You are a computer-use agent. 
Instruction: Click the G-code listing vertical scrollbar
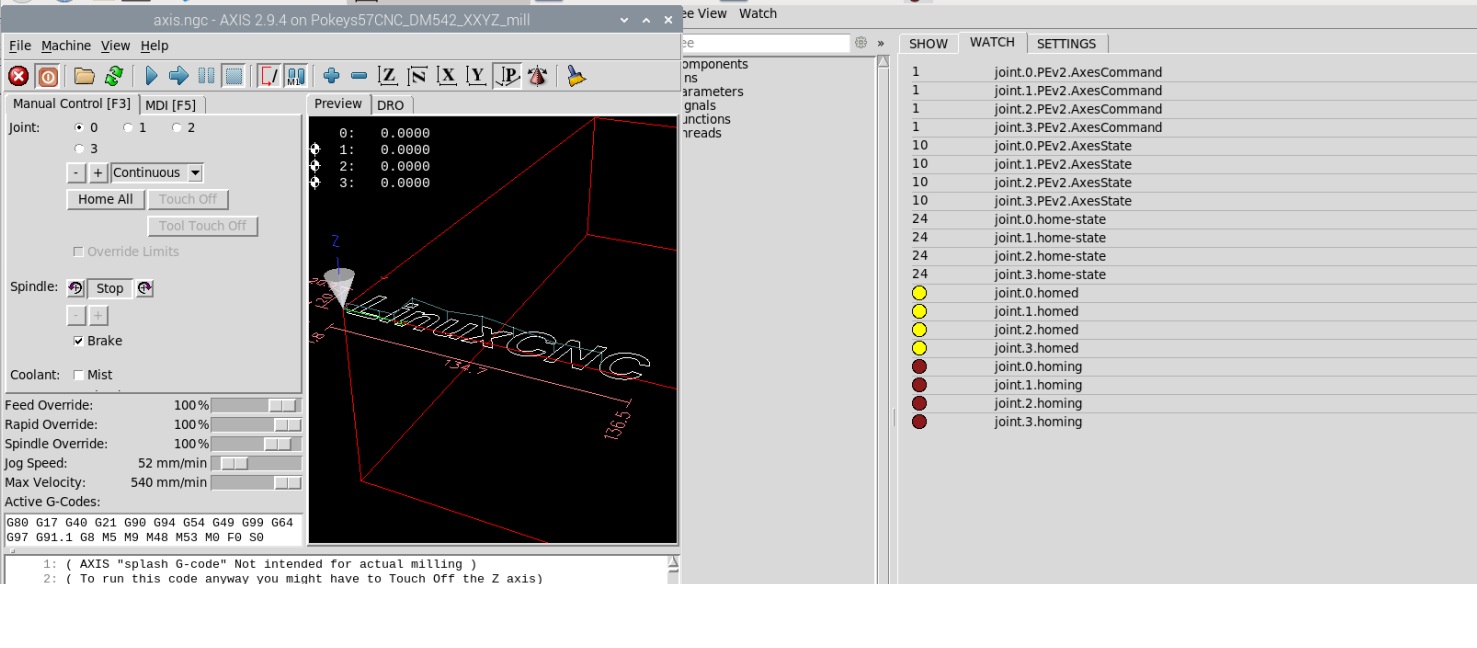pos(673,569)
